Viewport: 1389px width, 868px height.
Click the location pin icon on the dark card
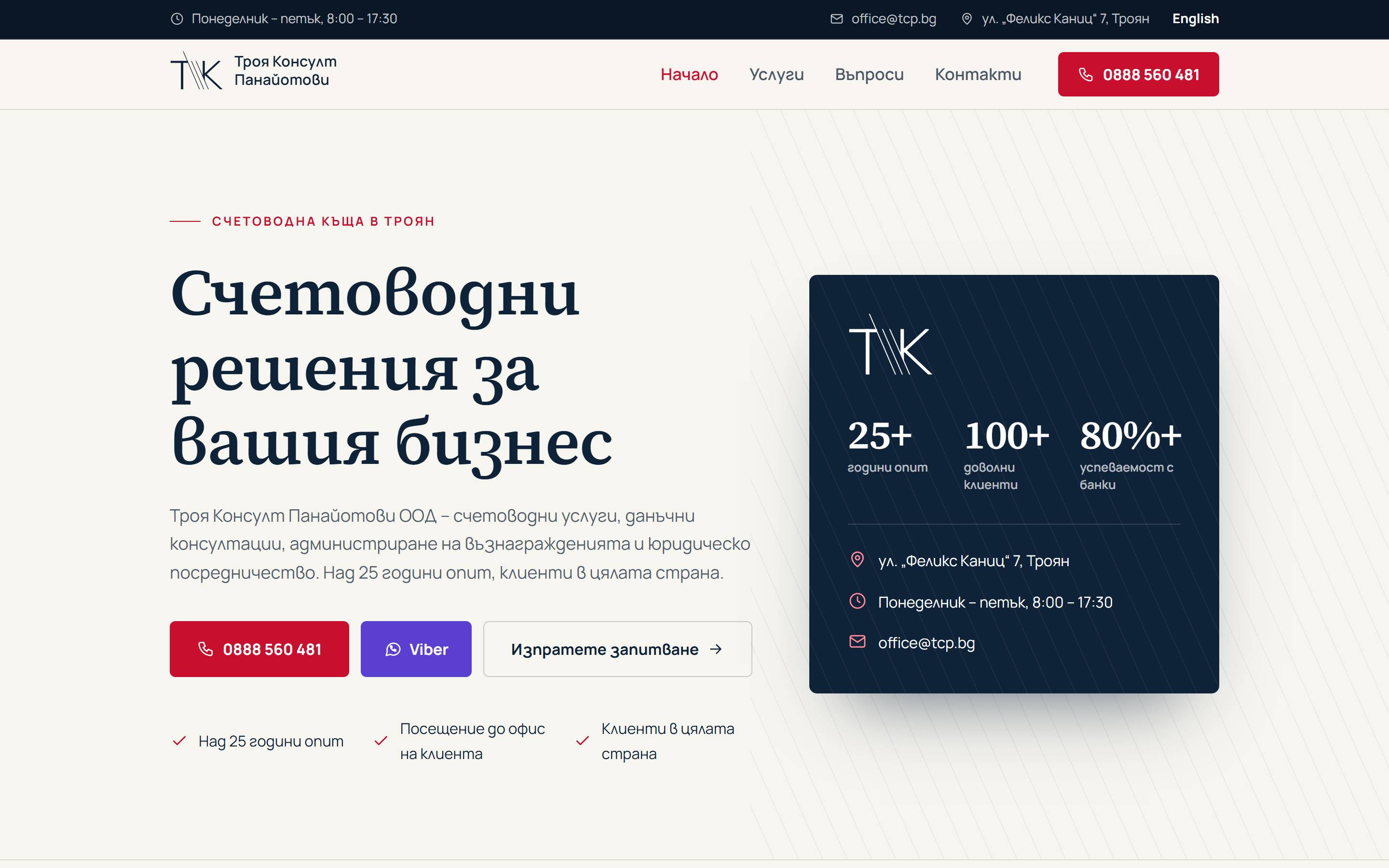click(x=857, y=559)
